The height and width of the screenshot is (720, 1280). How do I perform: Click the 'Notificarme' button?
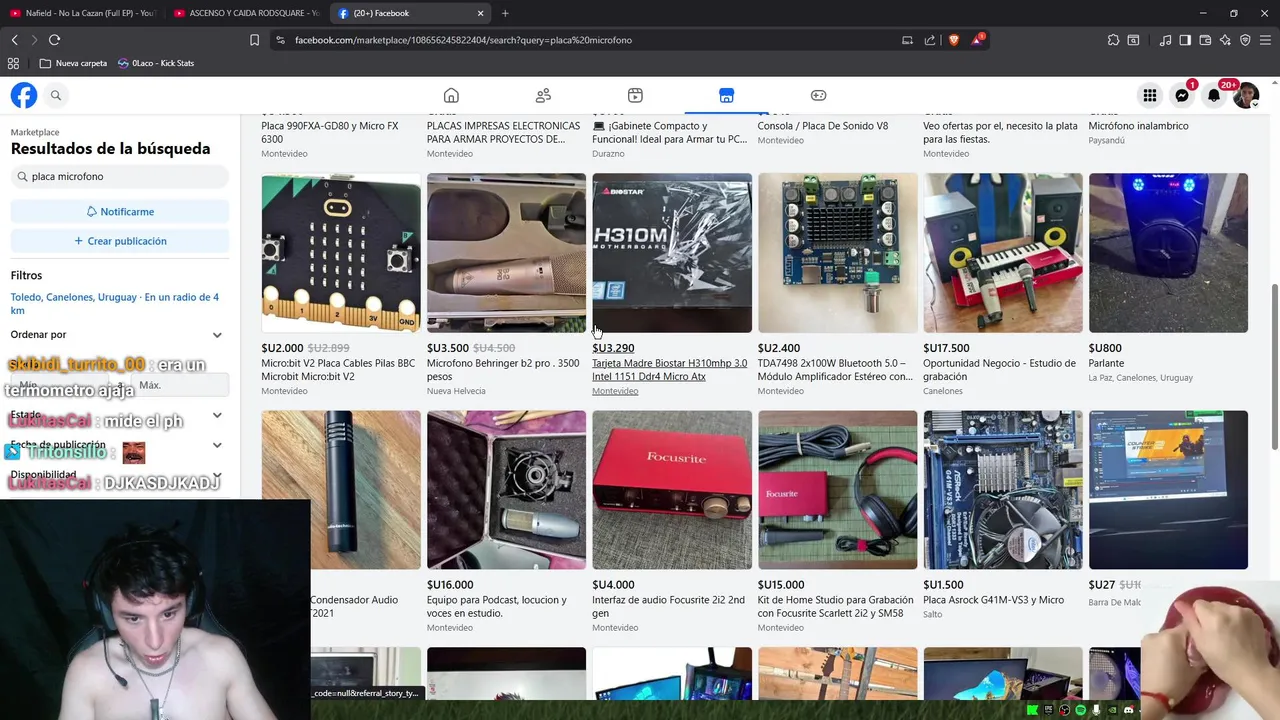120,212
